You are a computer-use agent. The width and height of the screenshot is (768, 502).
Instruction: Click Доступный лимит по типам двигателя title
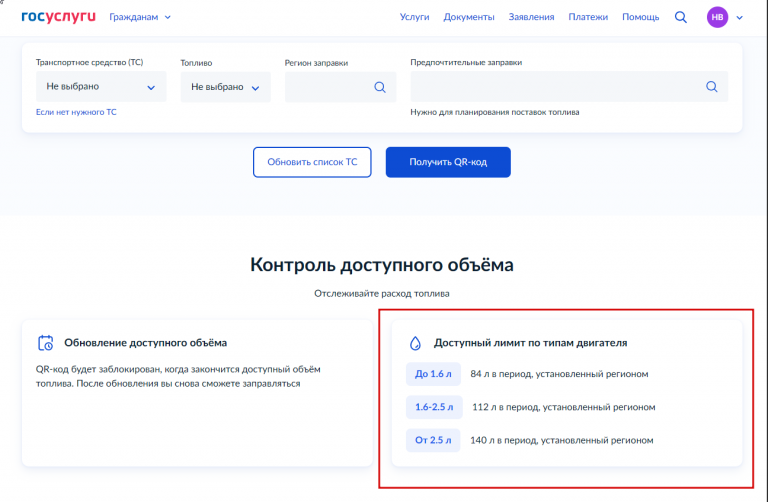(x=530, y=343)
